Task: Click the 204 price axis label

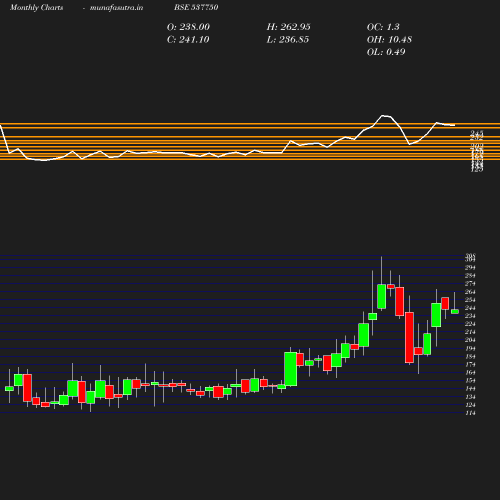Action: 470,340
